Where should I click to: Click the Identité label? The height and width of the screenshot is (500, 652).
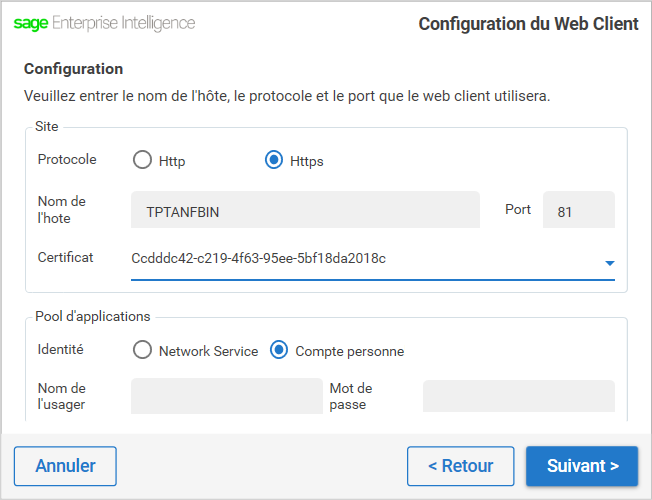pyautogui.click(x=61, y=349)
